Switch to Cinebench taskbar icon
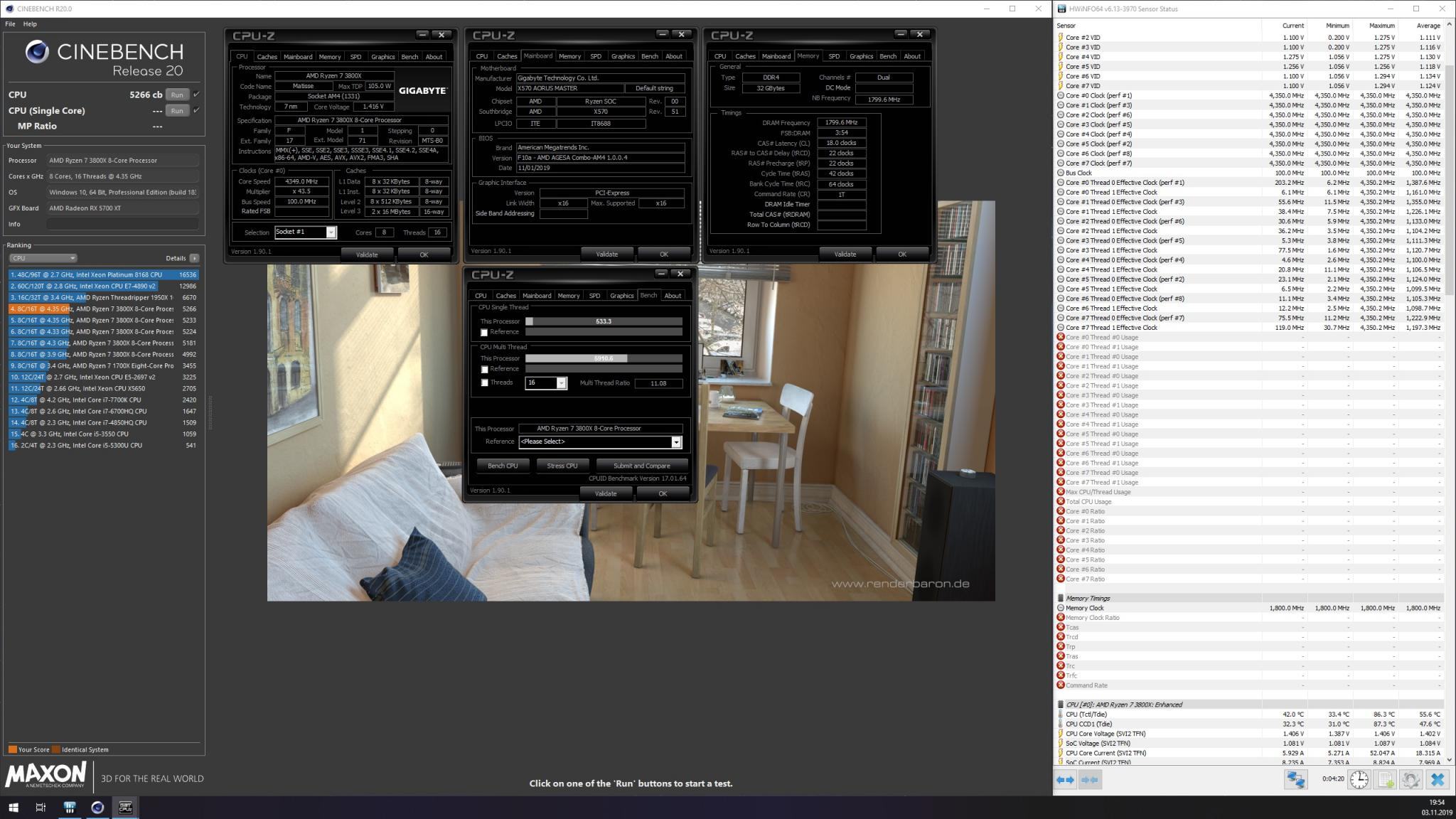Screen dimensions: 1456x819 (x=97, y=807)
